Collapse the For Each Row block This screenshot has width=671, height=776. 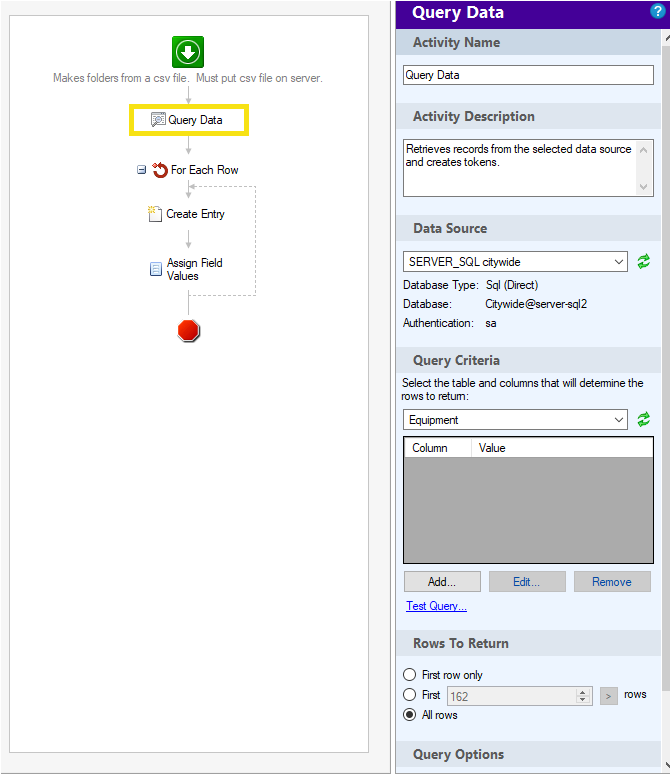142,170
